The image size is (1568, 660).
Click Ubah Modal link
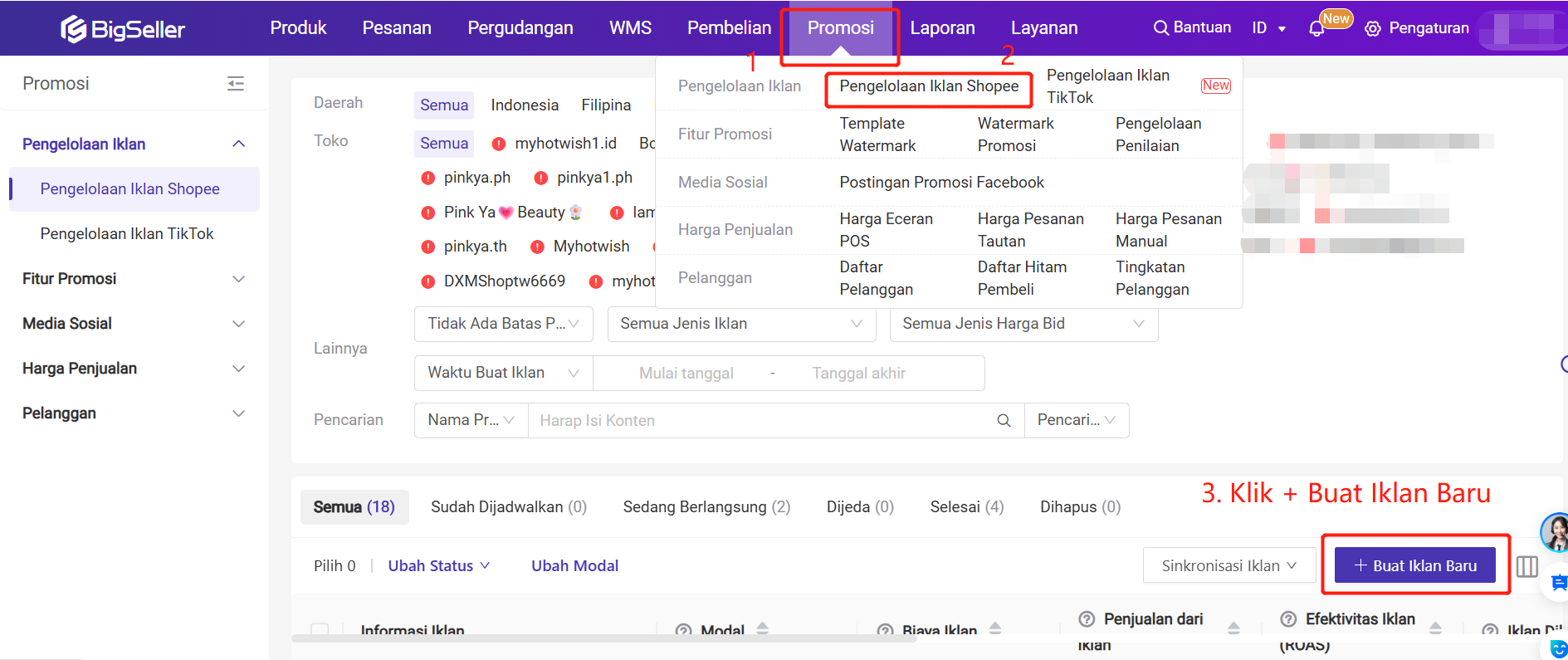[574, 565]
